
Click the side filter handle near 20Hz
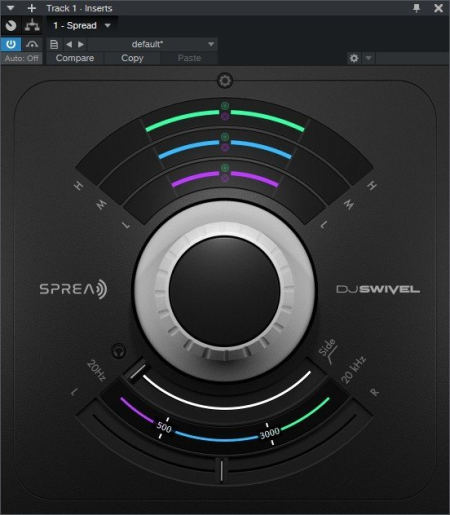137,371
